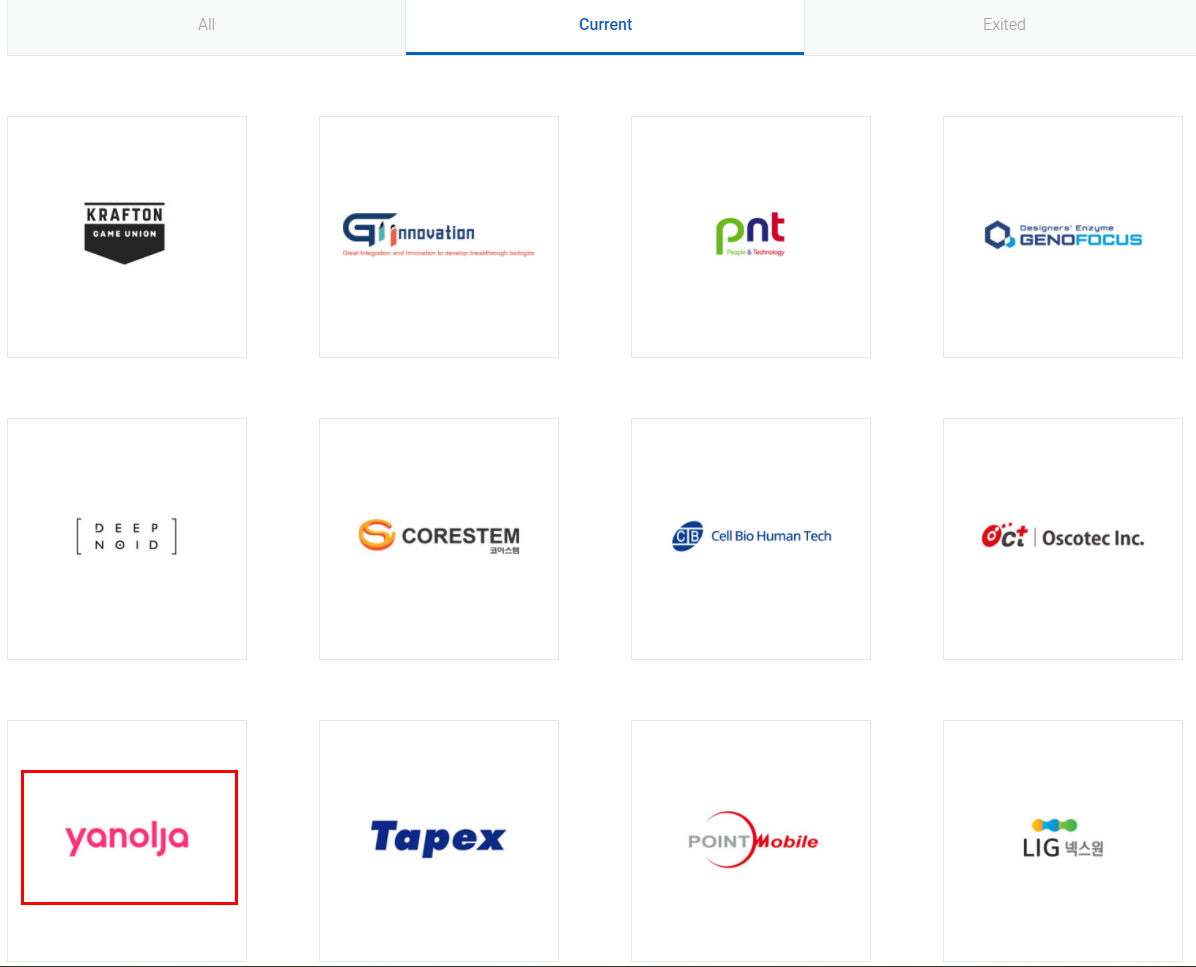Select the Oscotec Inc. logo card
The width and height of the screenshot is (1196, 967).
(1063, 538)
